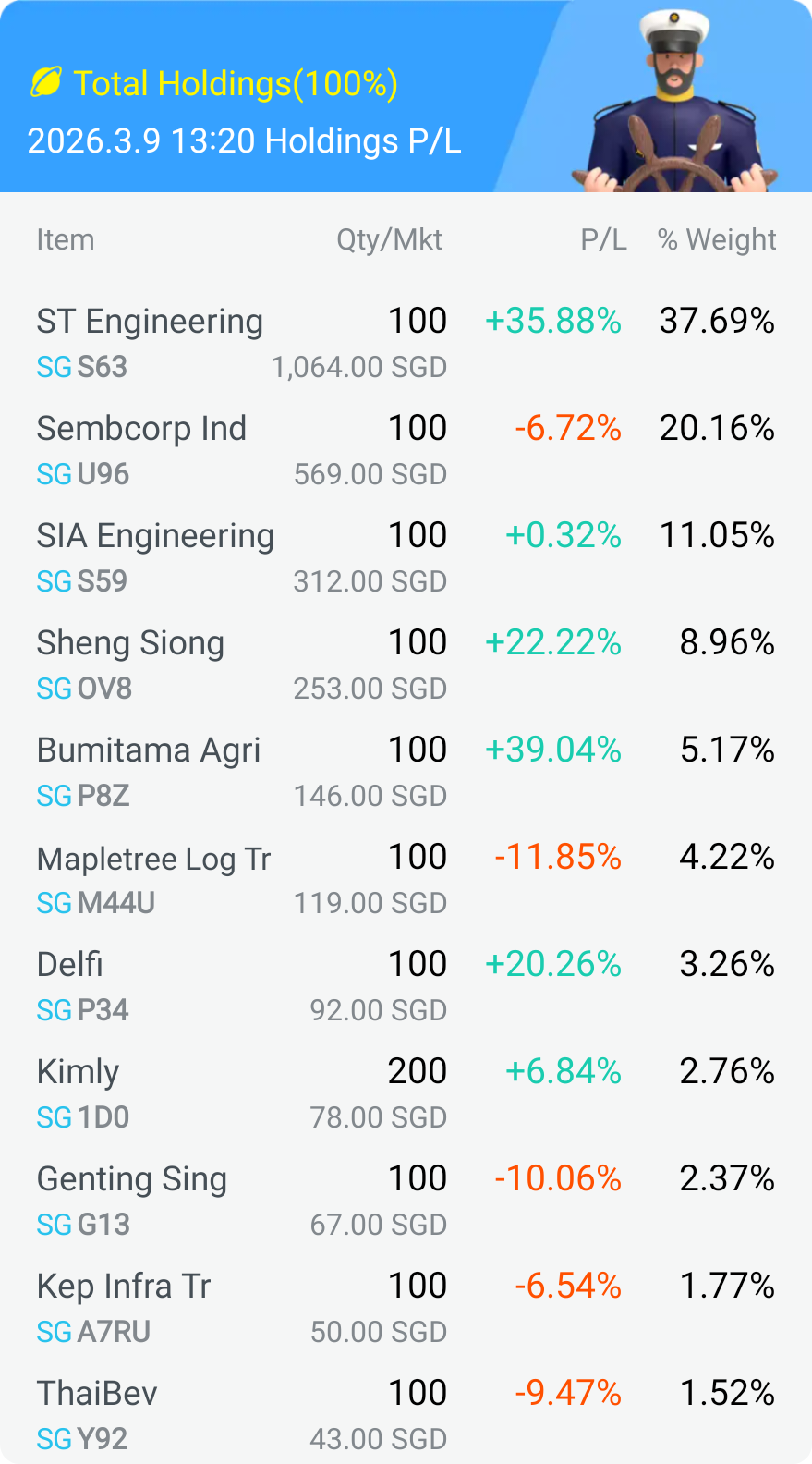This screenshot has height=1464, width=812.
Task: Open the ThaiBev holding entry
Action: click(x=97, y=1394)
